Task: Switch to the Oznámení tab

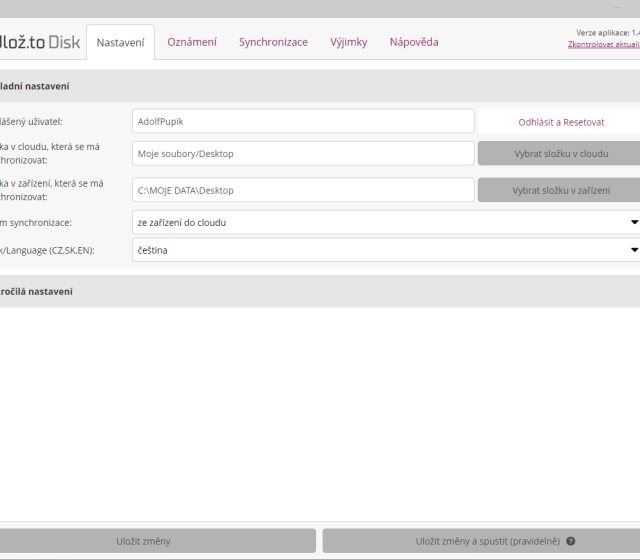Action: [192, 42]
